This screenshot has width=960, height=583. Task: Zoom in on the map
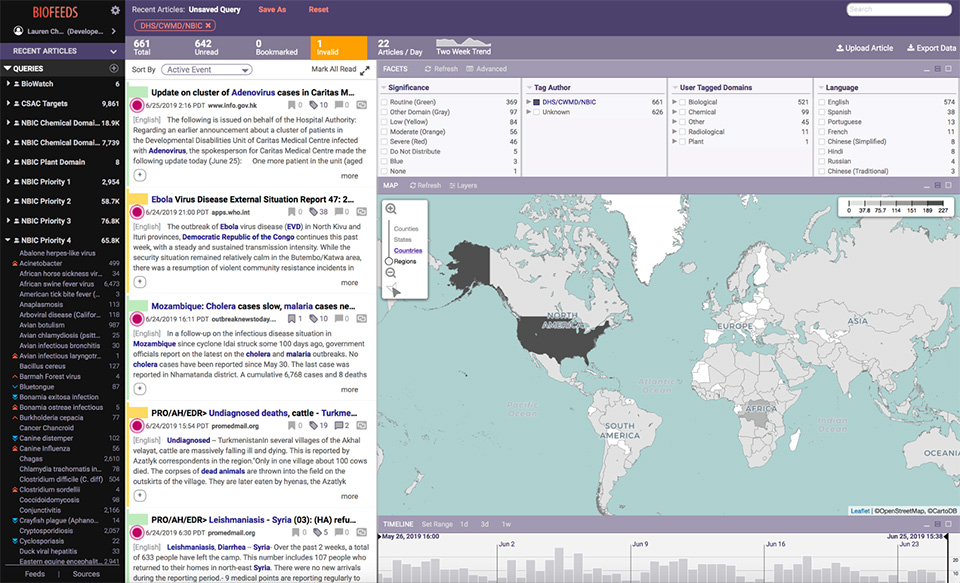[x=391, y=209]
